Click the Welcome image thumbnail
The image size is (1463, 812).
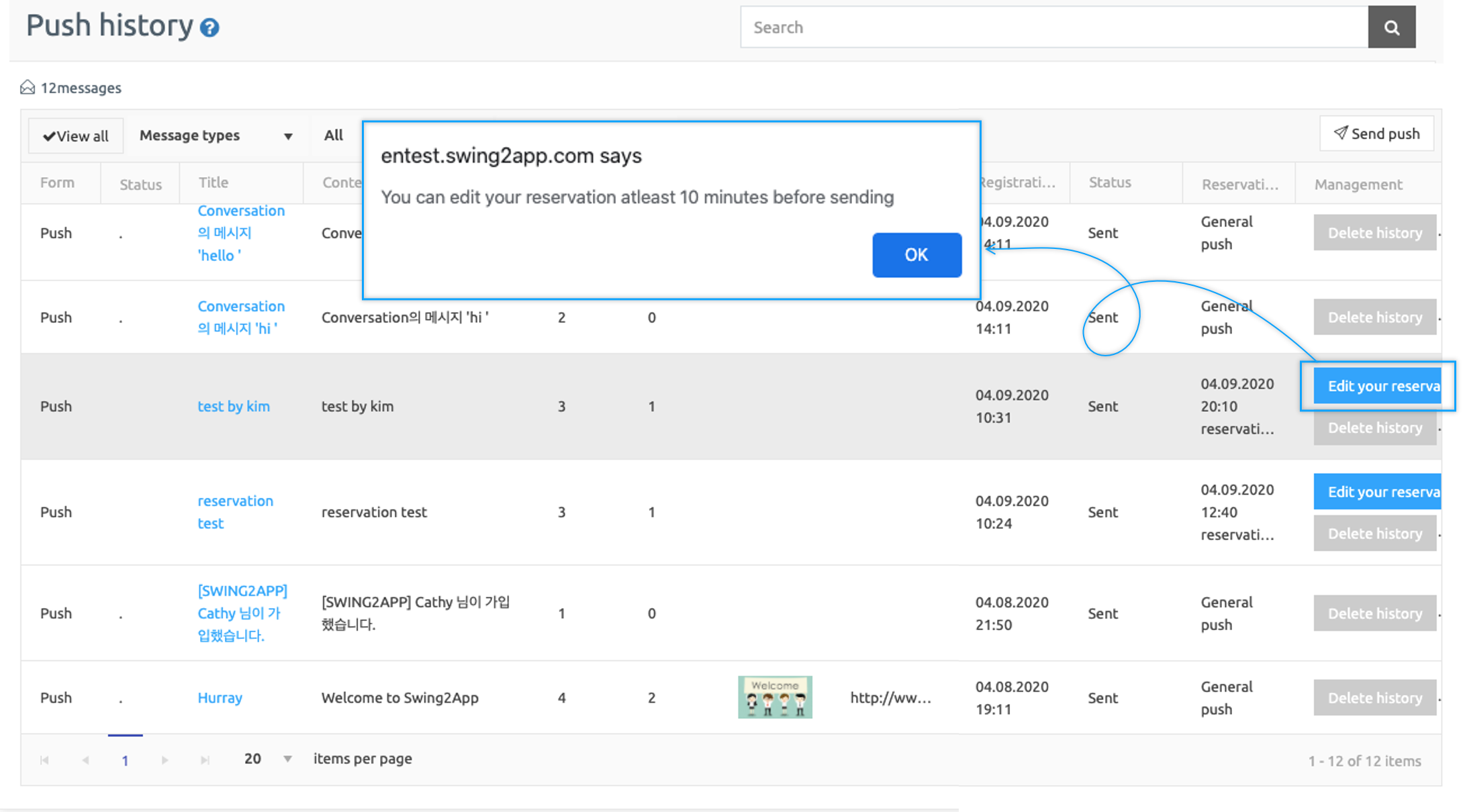(775, 697)
